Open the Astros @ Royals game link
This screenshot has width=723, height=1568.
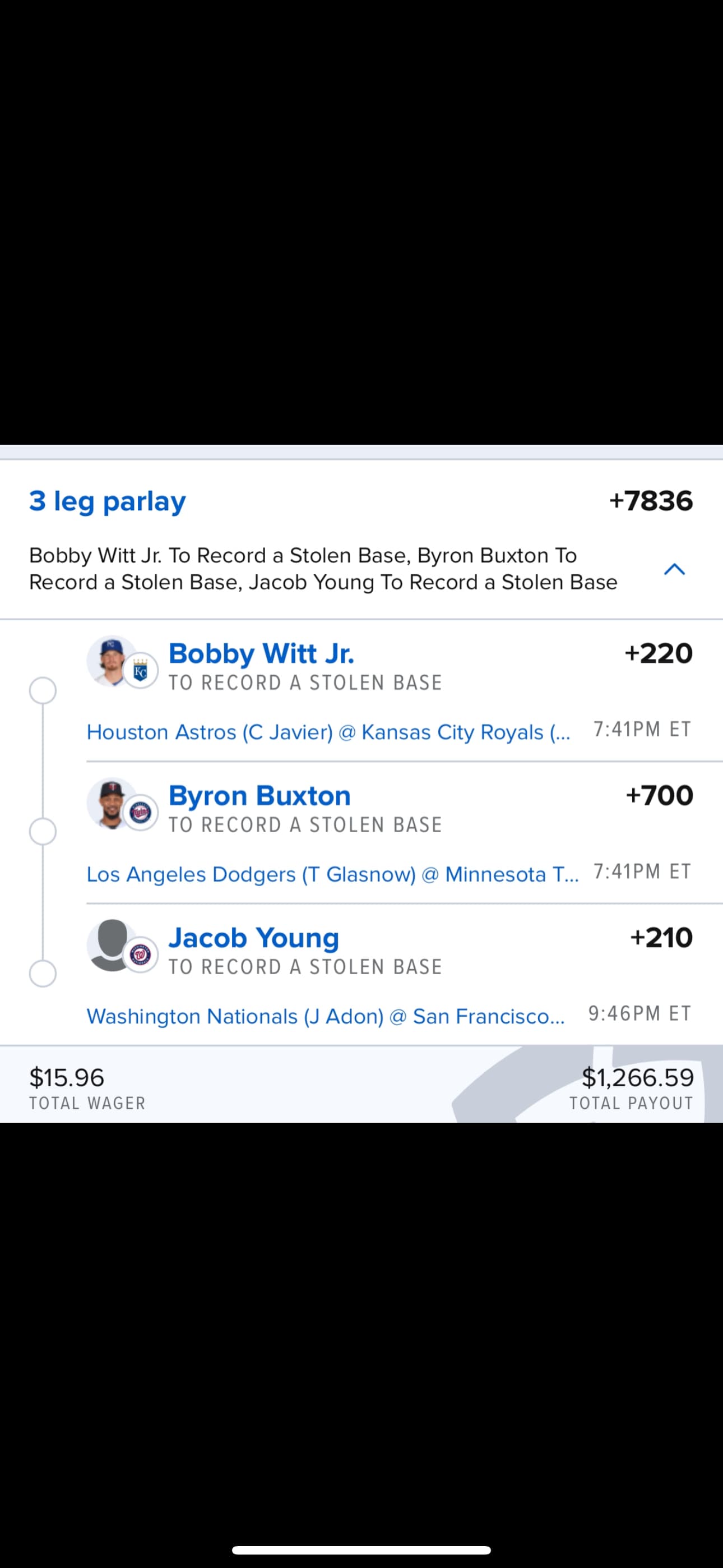[x=328, y=732]
